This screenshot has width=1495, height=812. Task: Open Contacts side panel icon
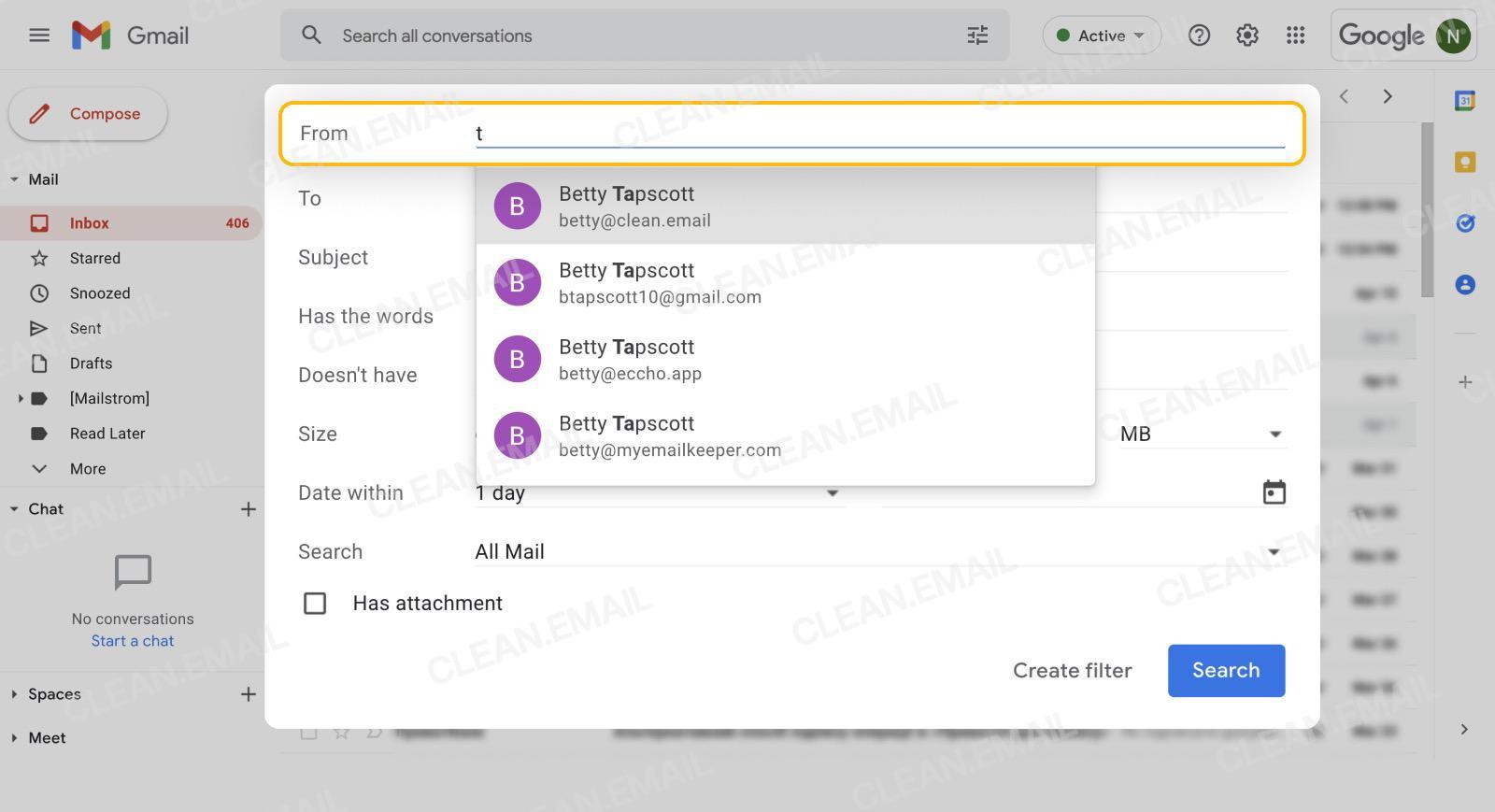tap(1465, 284)
